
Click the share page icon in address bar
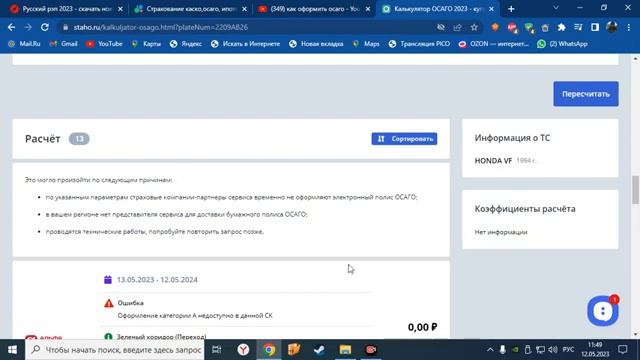coord(457,27)
